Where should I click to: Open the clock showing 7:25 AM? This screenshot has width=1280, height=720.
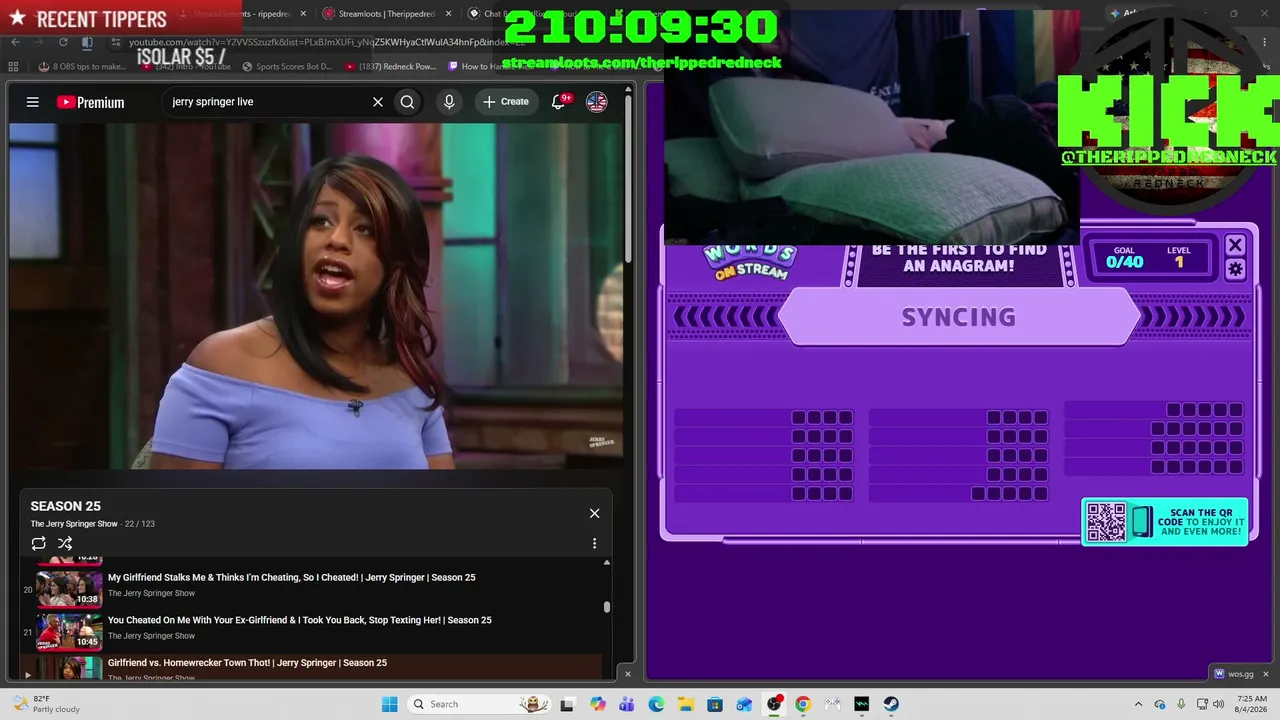1252,704
